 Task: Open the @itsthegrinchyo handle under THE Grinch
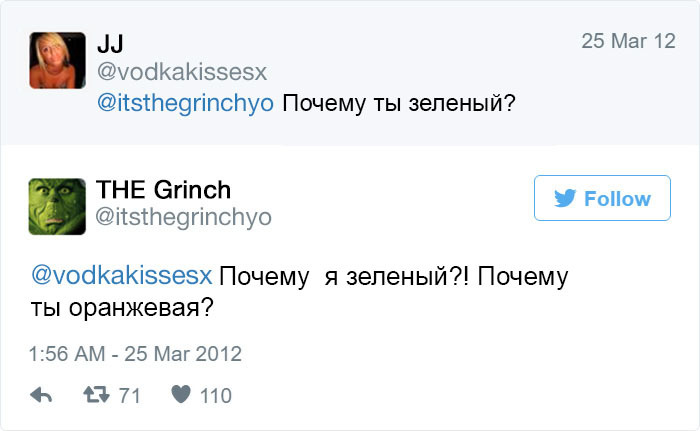[x=183, y=216]
